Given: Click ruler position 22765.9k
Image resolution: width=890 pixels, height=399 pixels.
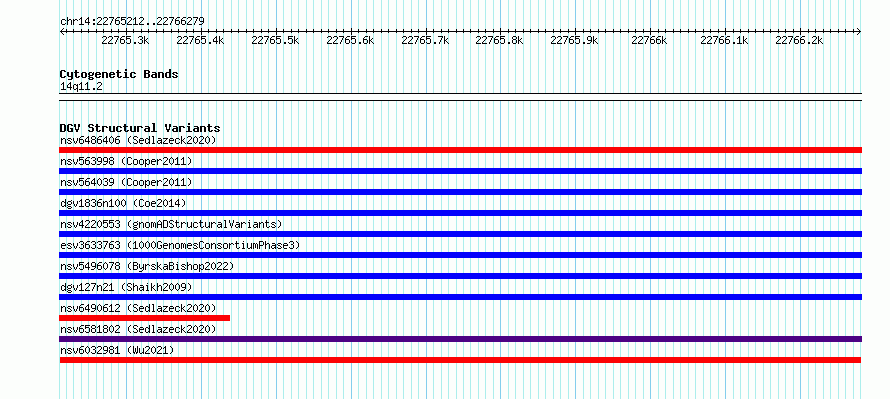Looking at the screenshot, I should coord(574,40).
